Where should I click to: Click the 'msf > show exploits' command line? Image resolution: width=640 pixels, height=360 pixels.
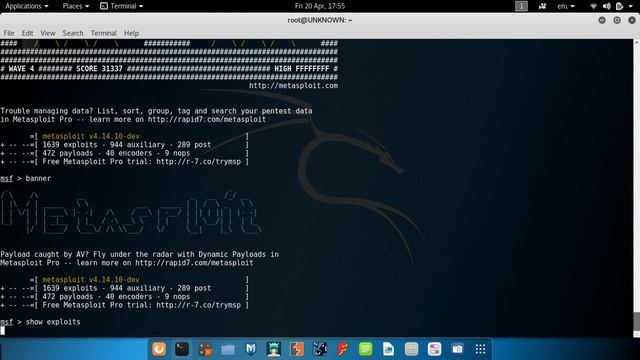(x=40, y=322)
